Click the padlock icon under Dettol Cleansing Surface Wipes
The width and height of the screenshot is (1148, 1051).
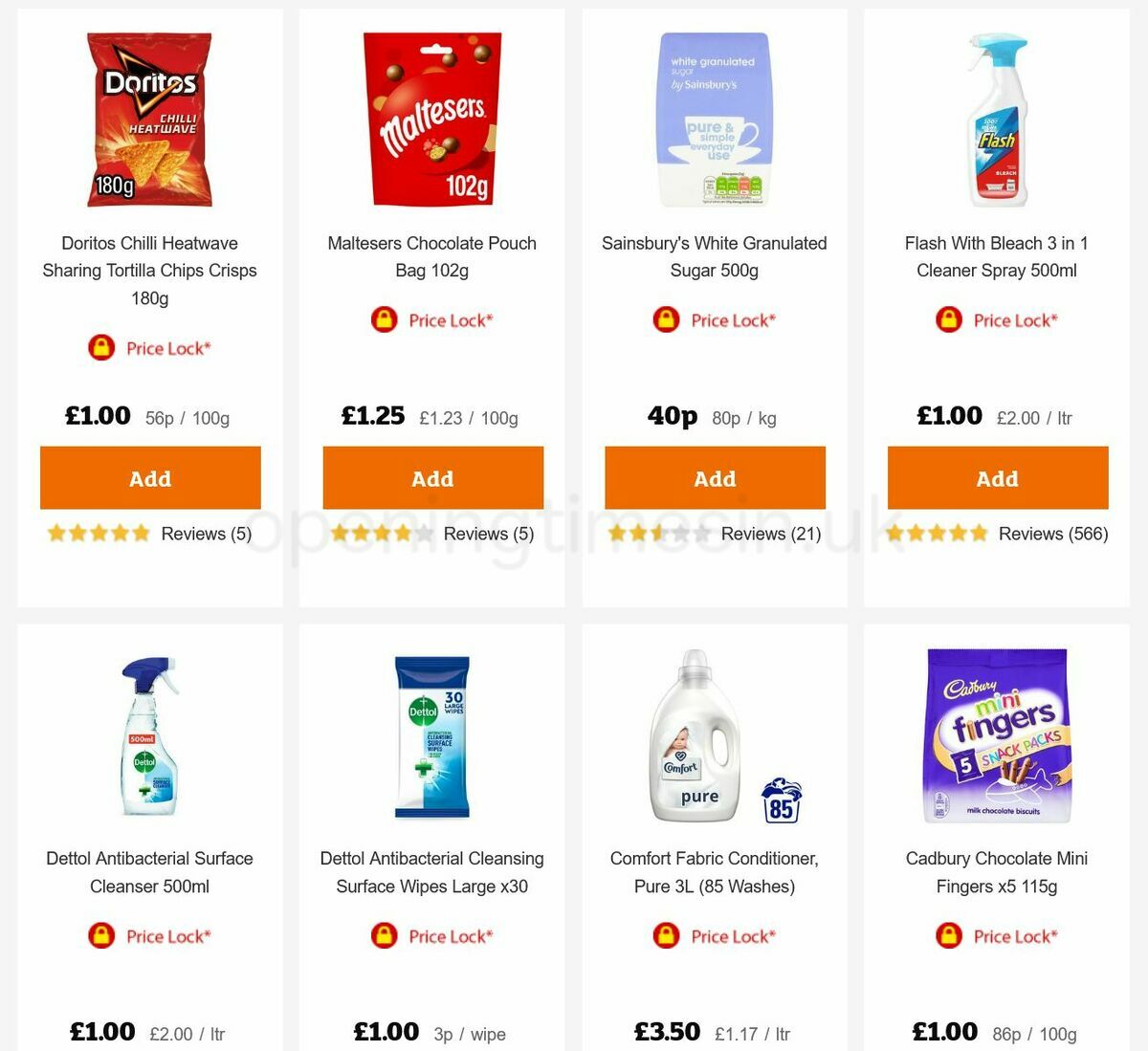(383, 935)
